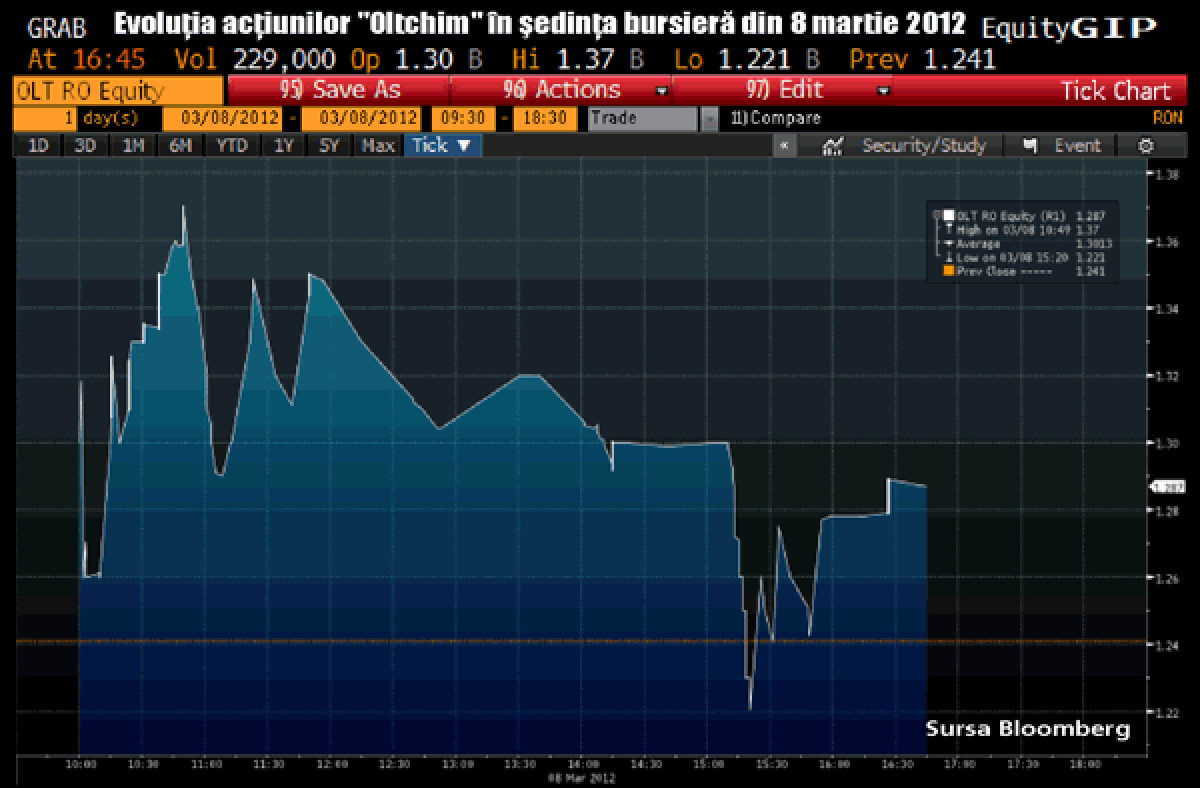Screen dimensions: 1200x788
Task: Click the Op 1.30 opening price
Action: [403, 59]
